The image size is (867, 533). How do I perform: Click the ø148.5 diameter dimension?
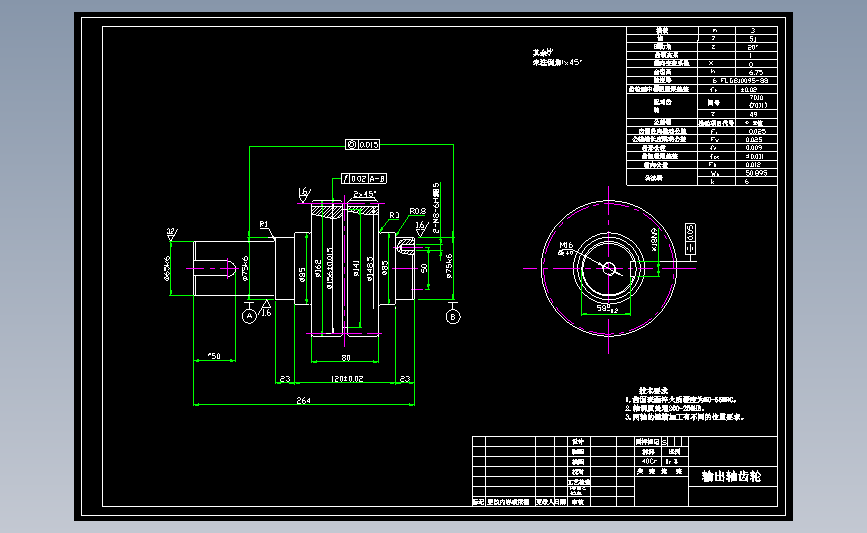click(x=370, y=268)
